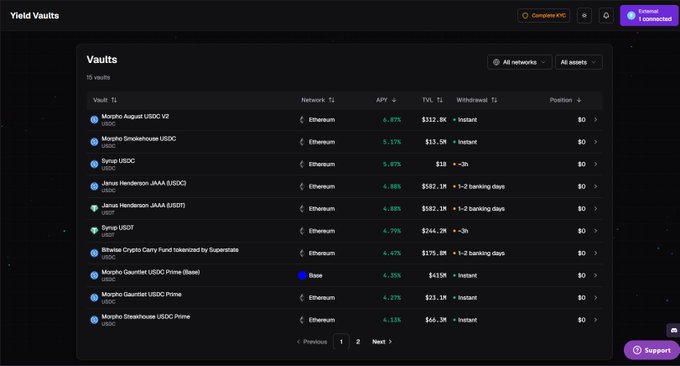Click the Syrup USDC coin icon

coord(94,164)
